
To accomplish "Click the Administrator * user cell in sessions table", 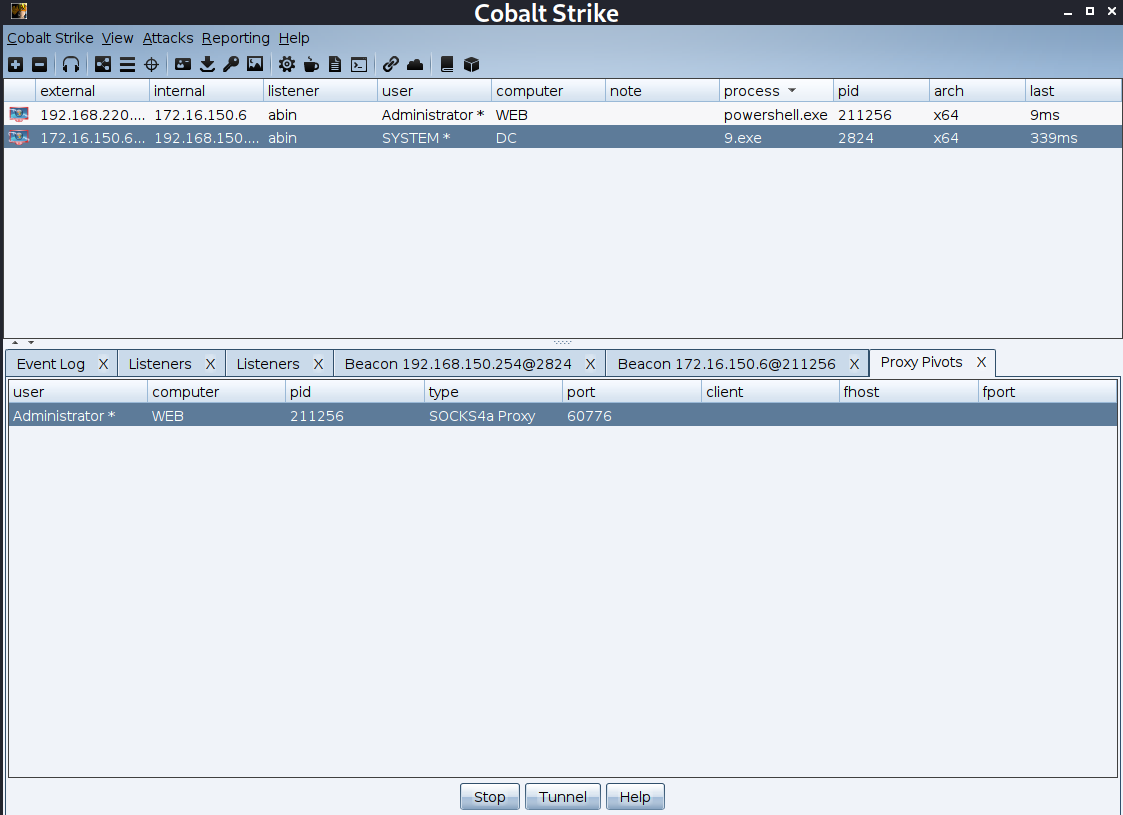I will click(433, 115).
